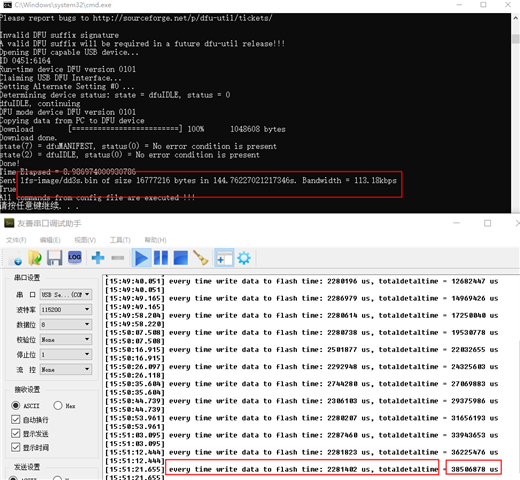This screenshot has width=520, height=480.
Task: Click the '请按任意键继续' prompt line
Action: [x=39, y=206]
